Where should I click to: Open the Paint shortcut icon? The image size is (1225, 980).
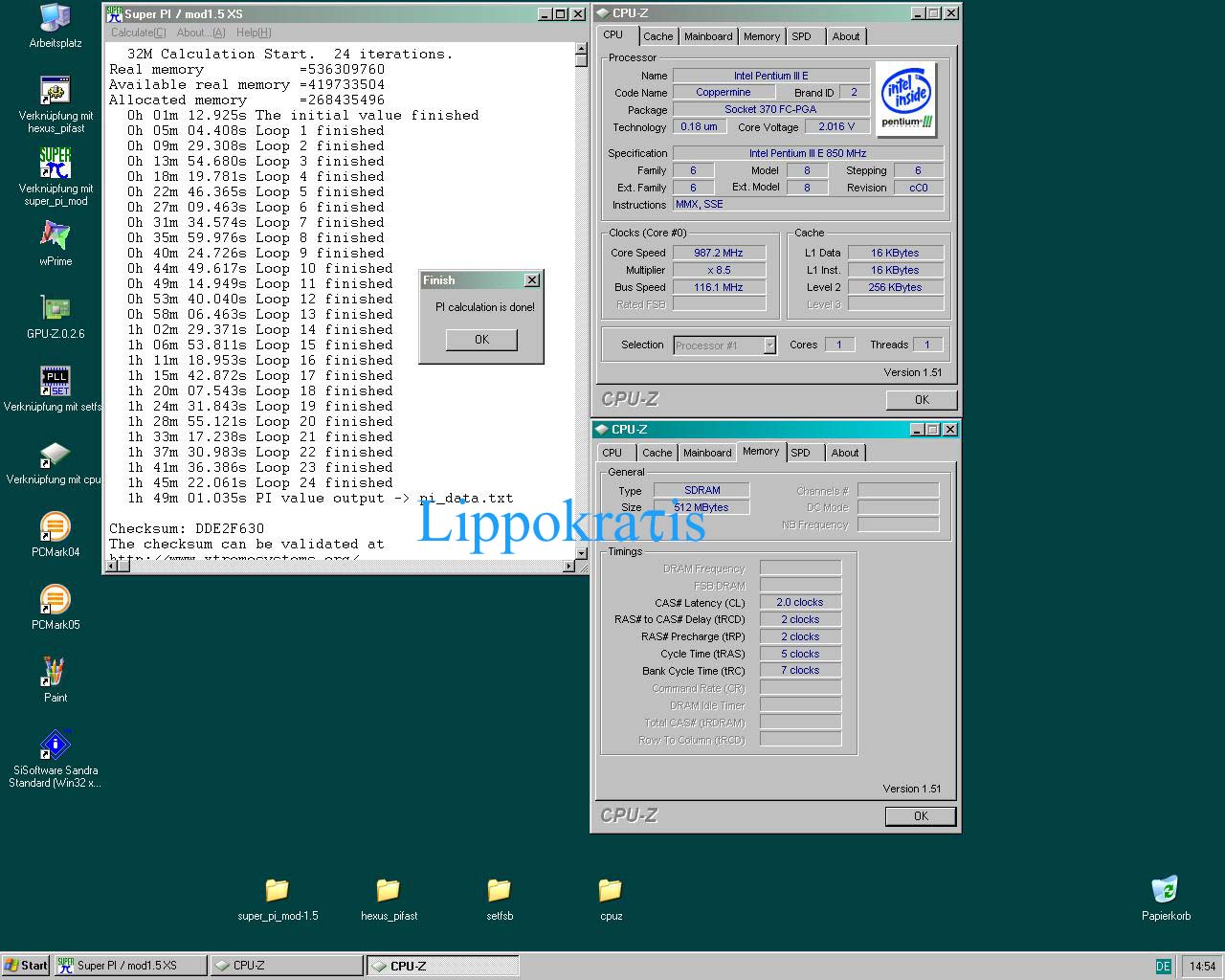coord(56,672)
